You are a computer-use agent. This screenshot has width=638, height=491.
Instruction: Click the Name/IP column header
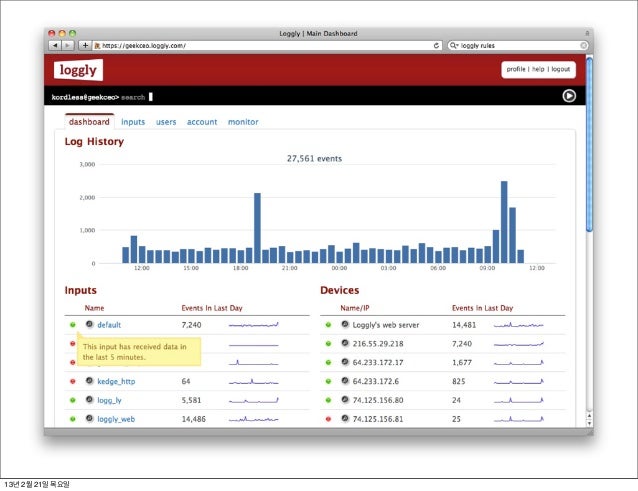pos(355,308)
